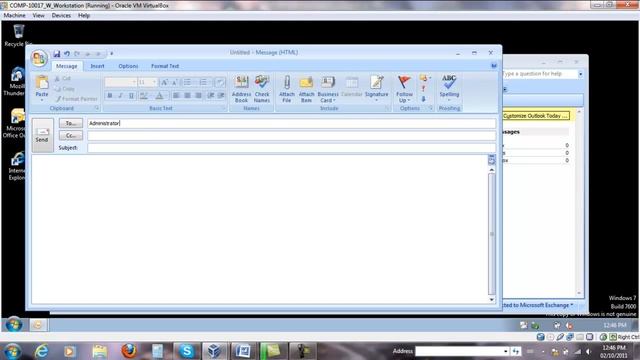
Task: Click the message body scroll down arrow
Action: click(491, 299)
